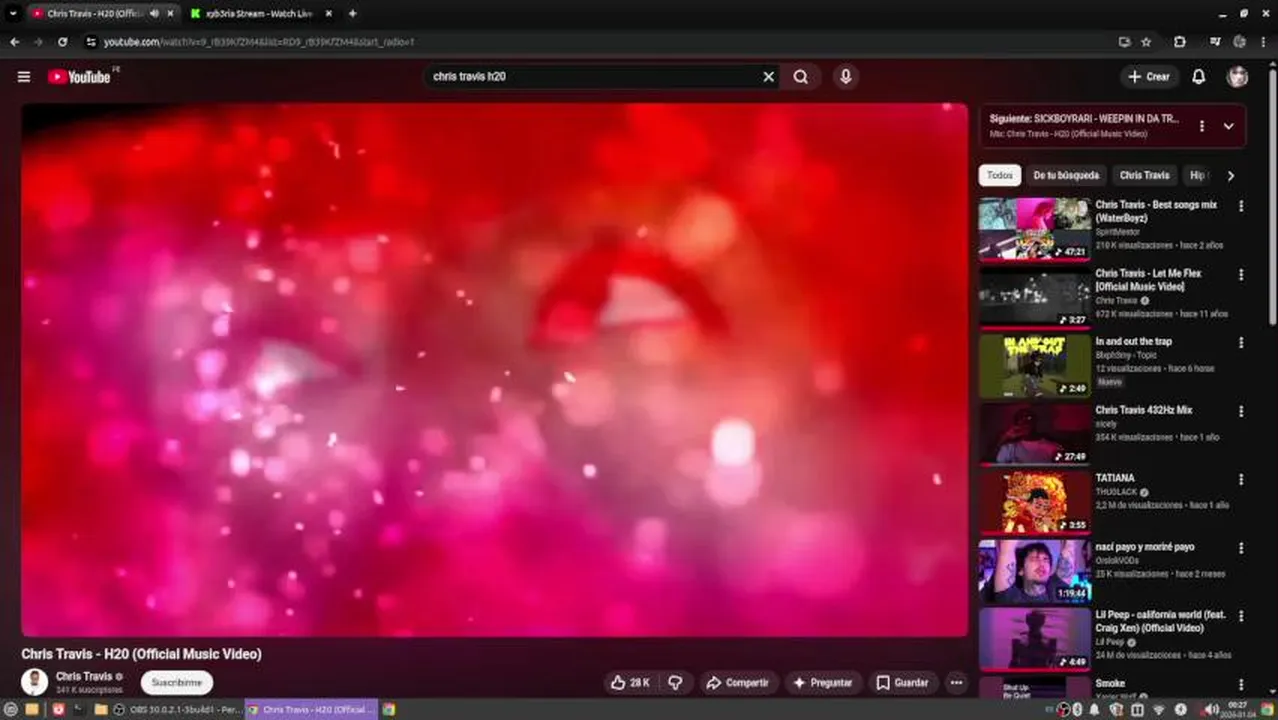
Task: Open Chris Travis Best songs mix thumbnail
Action: [1034, 229]
